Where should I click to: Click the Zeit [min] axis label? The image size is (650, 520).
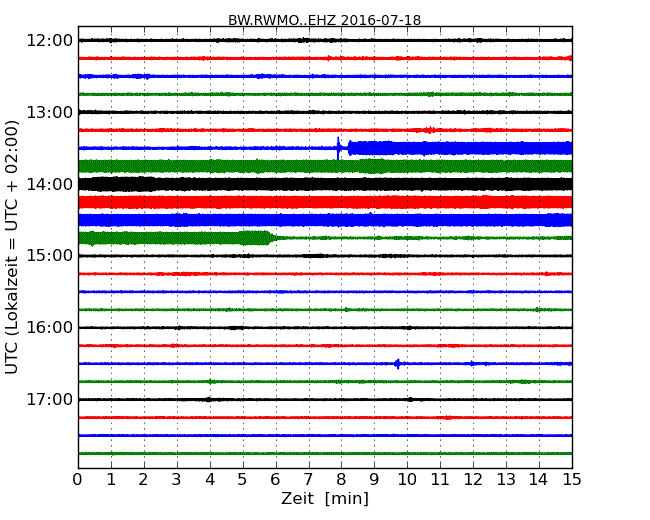click(325, 498)
